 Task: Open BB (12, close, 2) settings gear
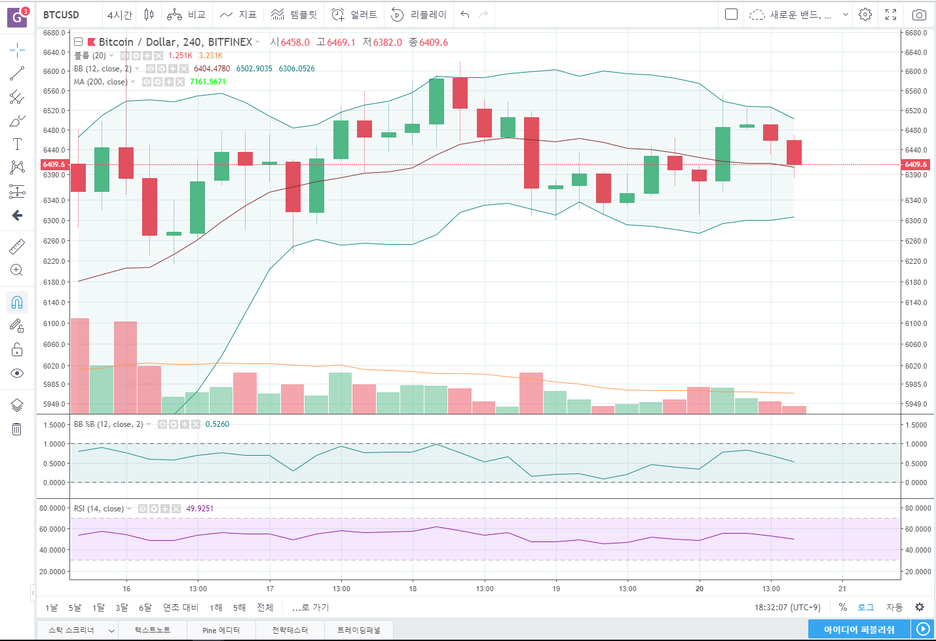162,69
